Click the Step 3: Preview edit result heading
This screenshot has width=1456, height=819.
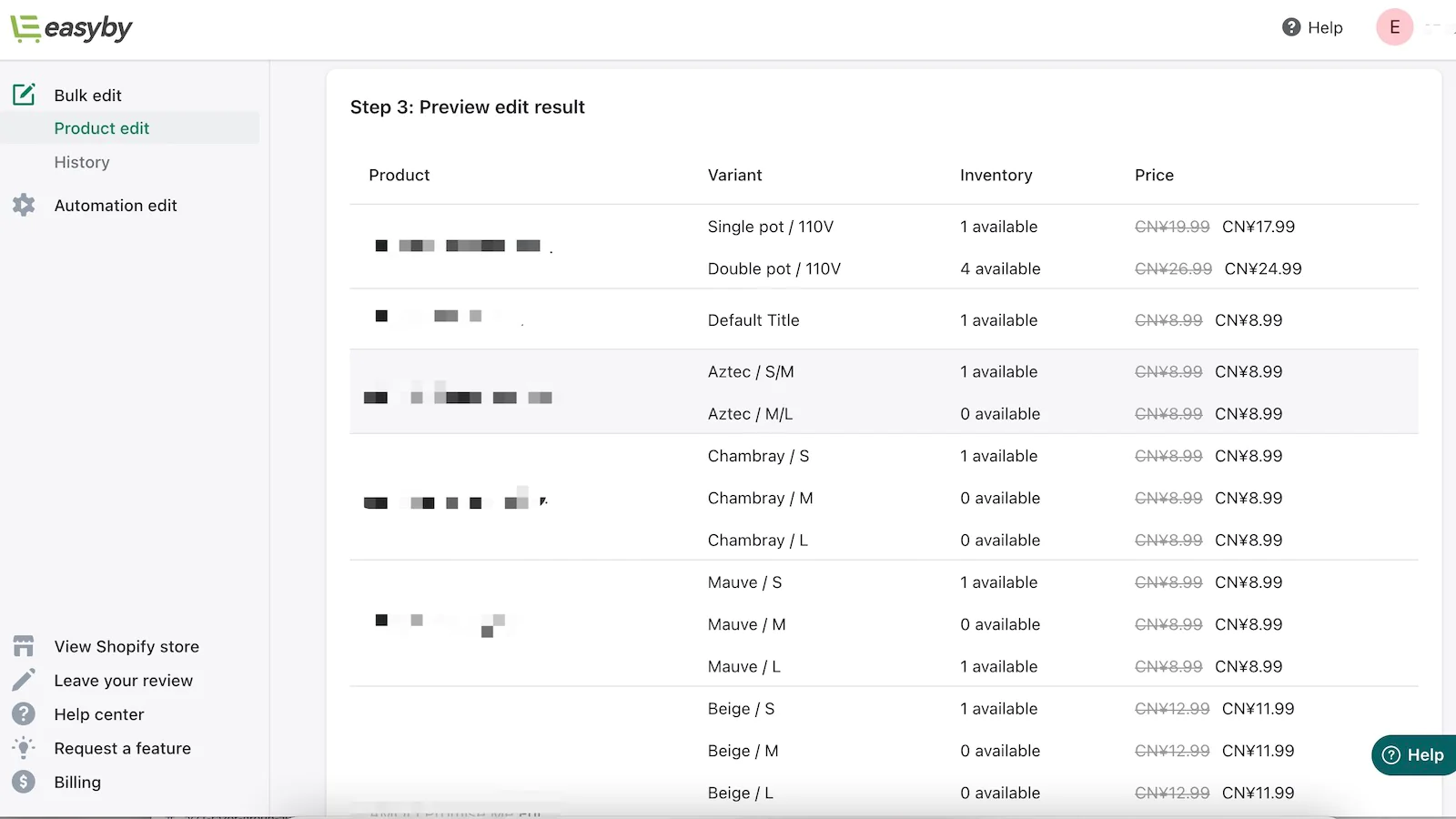[468, 107]
